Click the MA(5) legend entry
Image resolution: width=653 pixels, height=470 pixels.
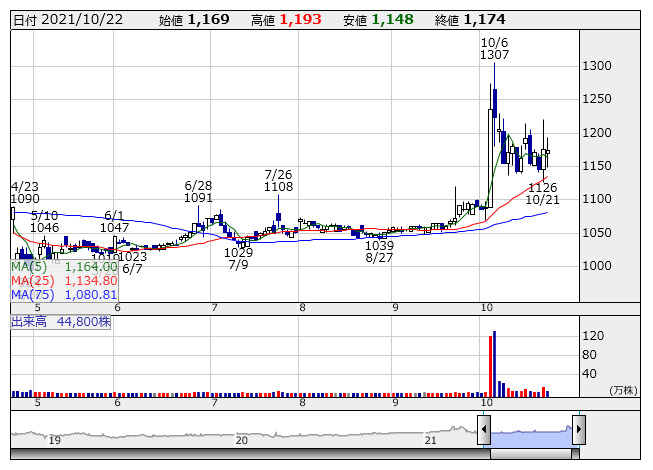coord(64,267)
